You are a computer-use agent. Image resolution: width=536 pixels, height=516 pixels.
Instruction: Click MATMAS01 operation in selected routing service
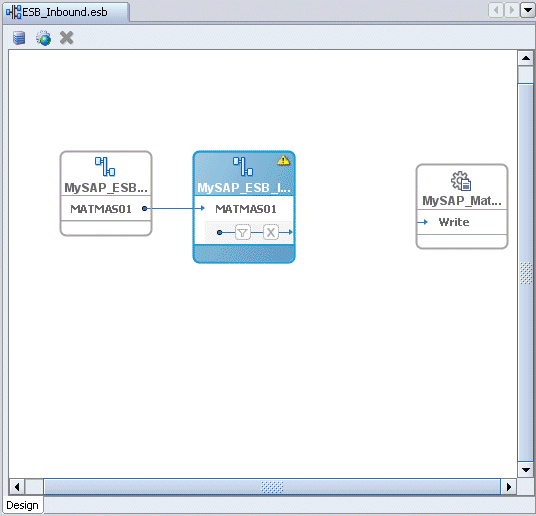[246, 209]
